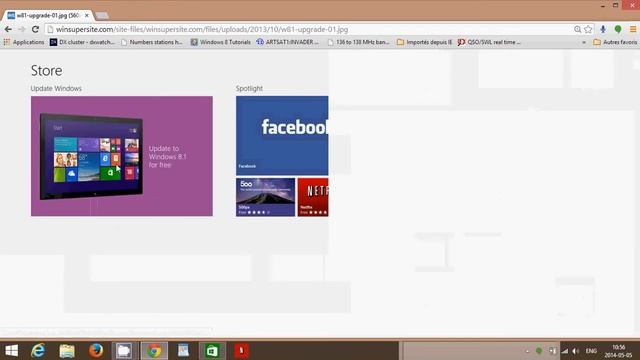Open the Autres favoris folder

[615, 42]
